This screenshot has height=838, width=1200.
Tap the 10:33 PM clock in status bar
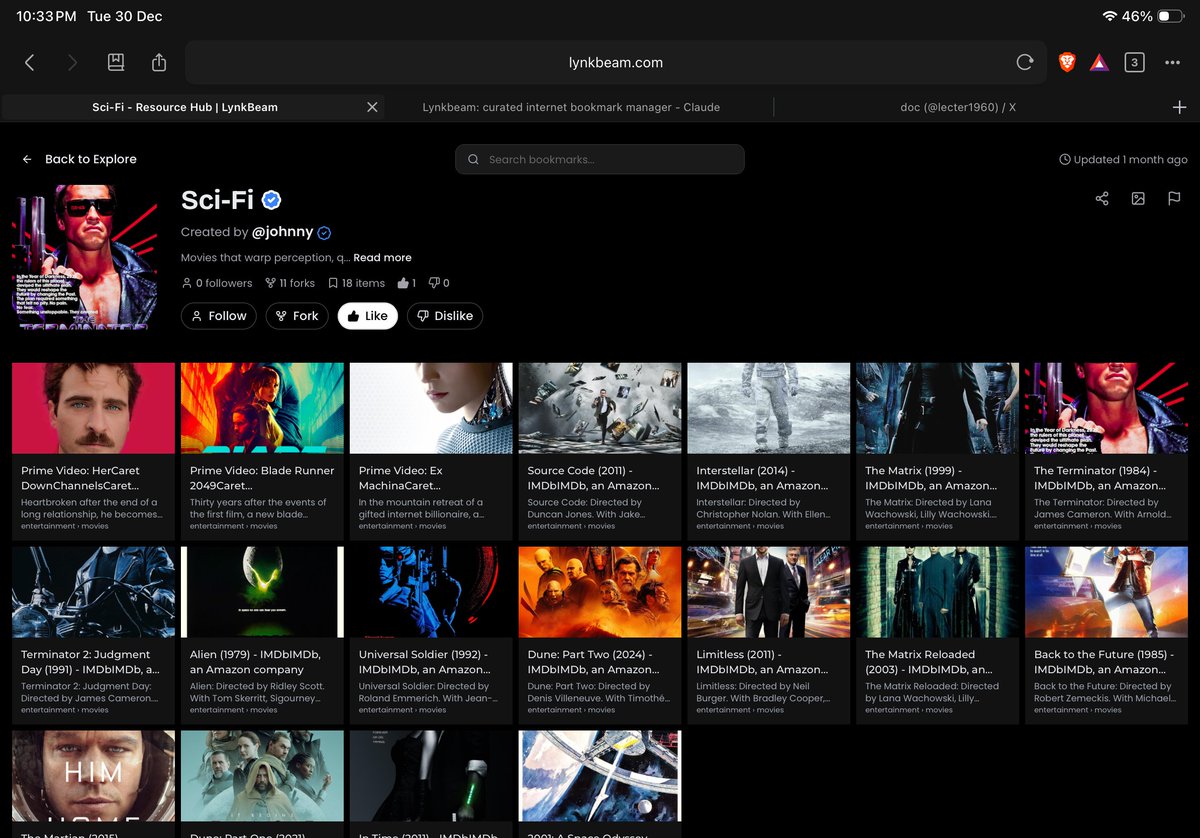click(x=47, y=16)
